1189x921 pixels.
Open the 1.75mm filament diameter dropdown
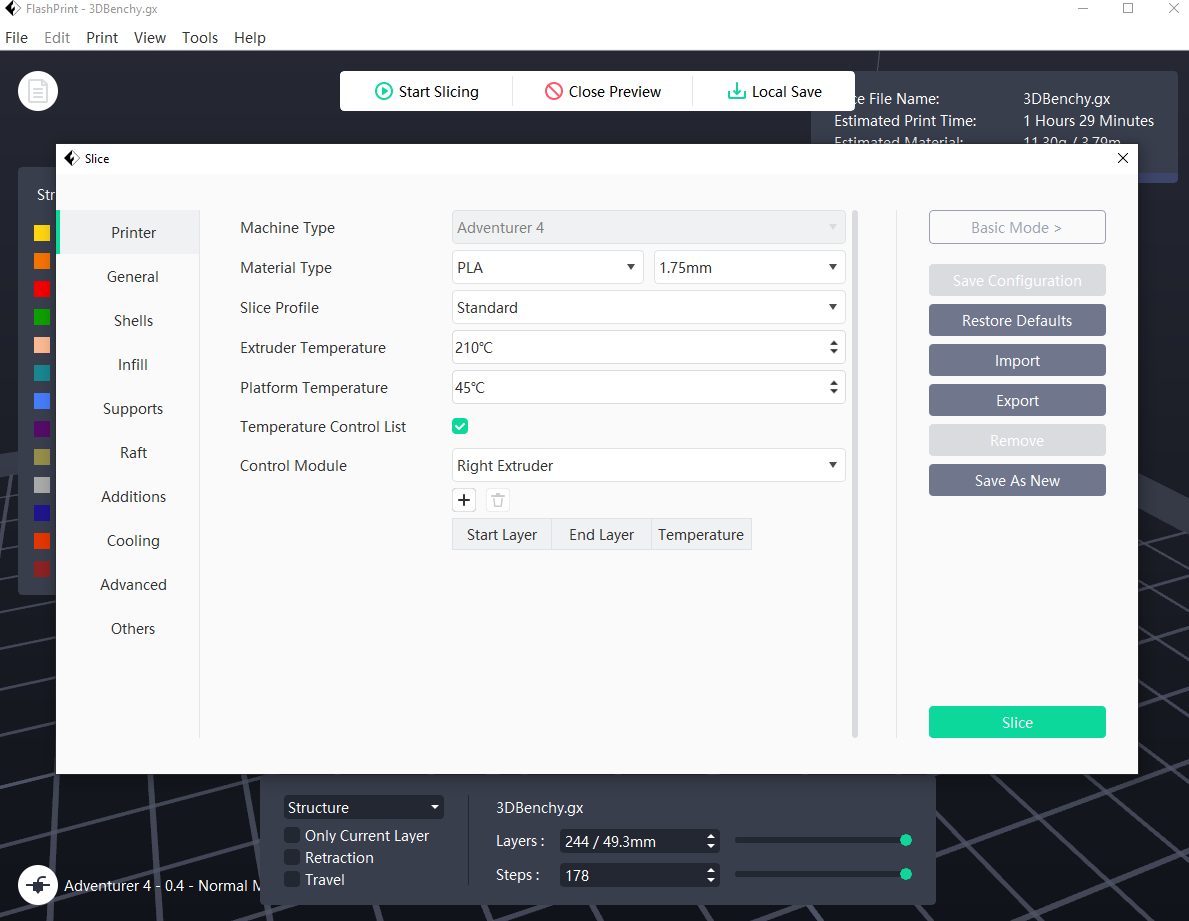(749, 268)
